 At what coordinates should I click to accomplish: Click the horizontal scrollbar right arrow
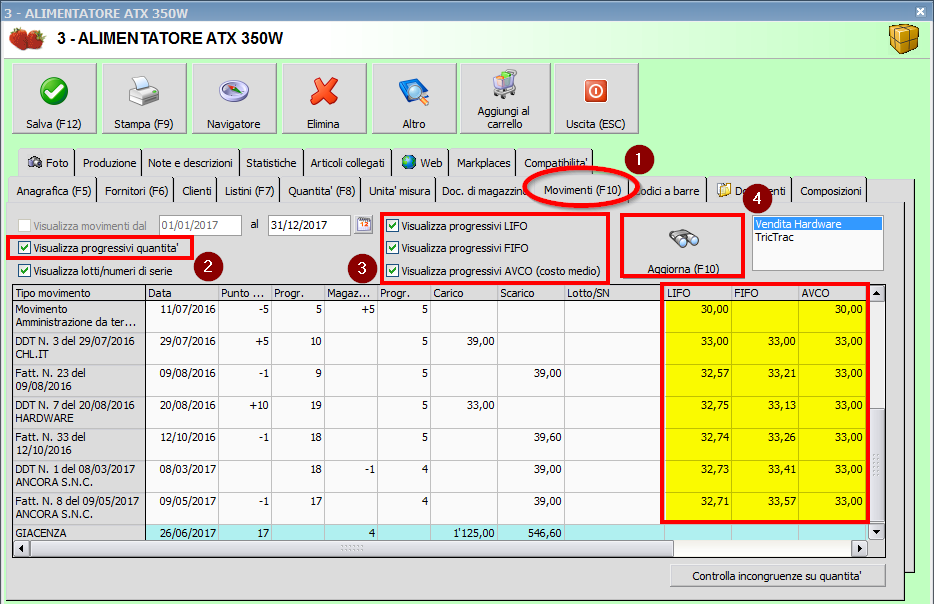click(858, 549)
